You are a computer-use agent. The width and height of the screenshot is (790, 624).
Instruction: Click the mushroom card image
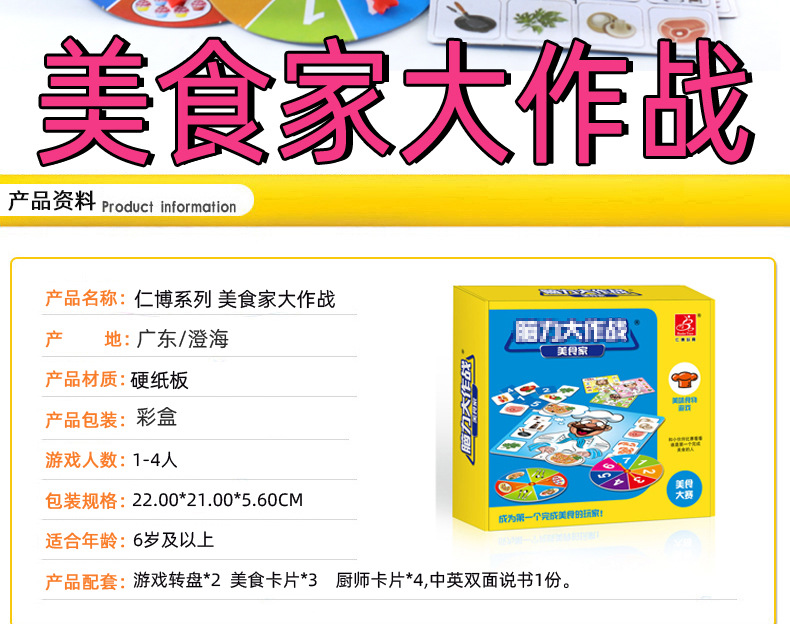tap(608, 25)
